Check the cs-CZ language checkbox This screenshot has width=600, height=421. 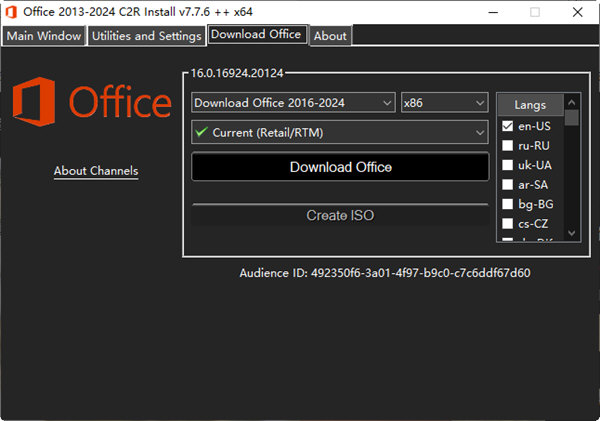pos(507,224)
